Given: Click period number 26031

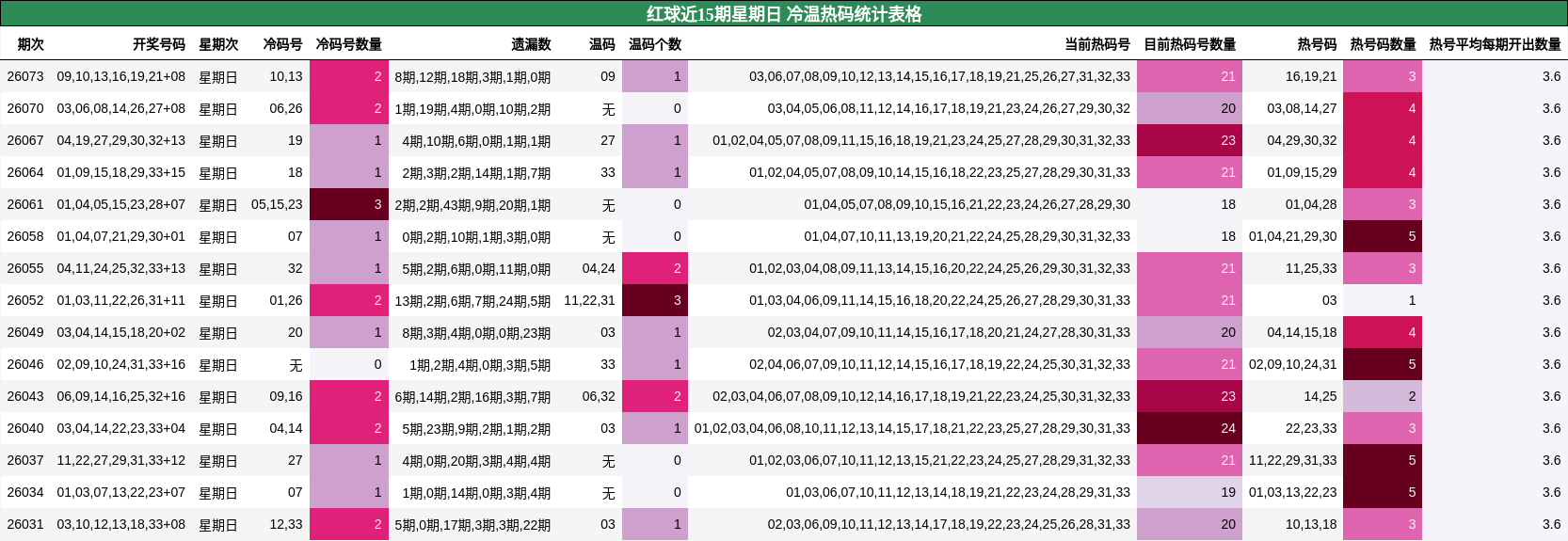Looking at the screenshot, I should click(x=25, y=524).
